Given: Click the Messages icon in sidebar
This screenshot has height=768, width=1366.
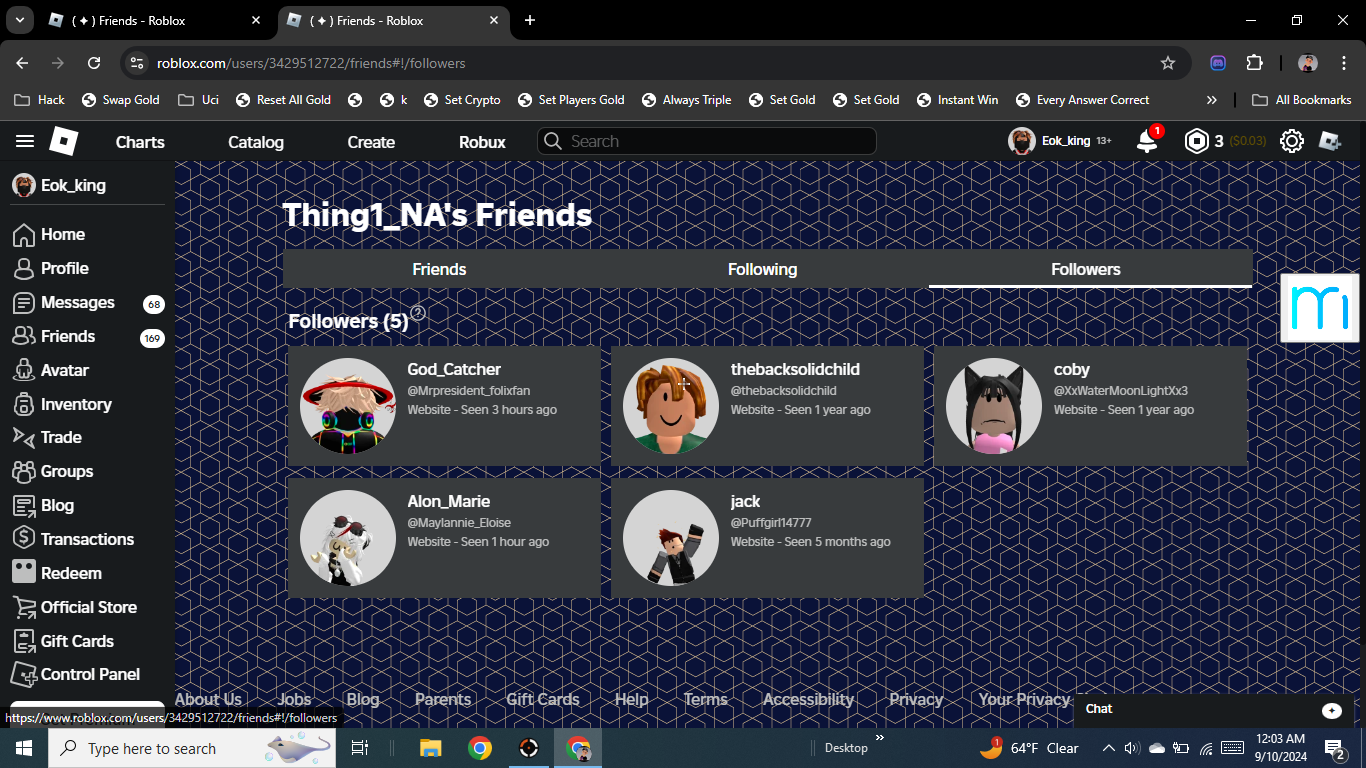Looking at the screenshot, I should pyautogui.click(x=24, y=303).
